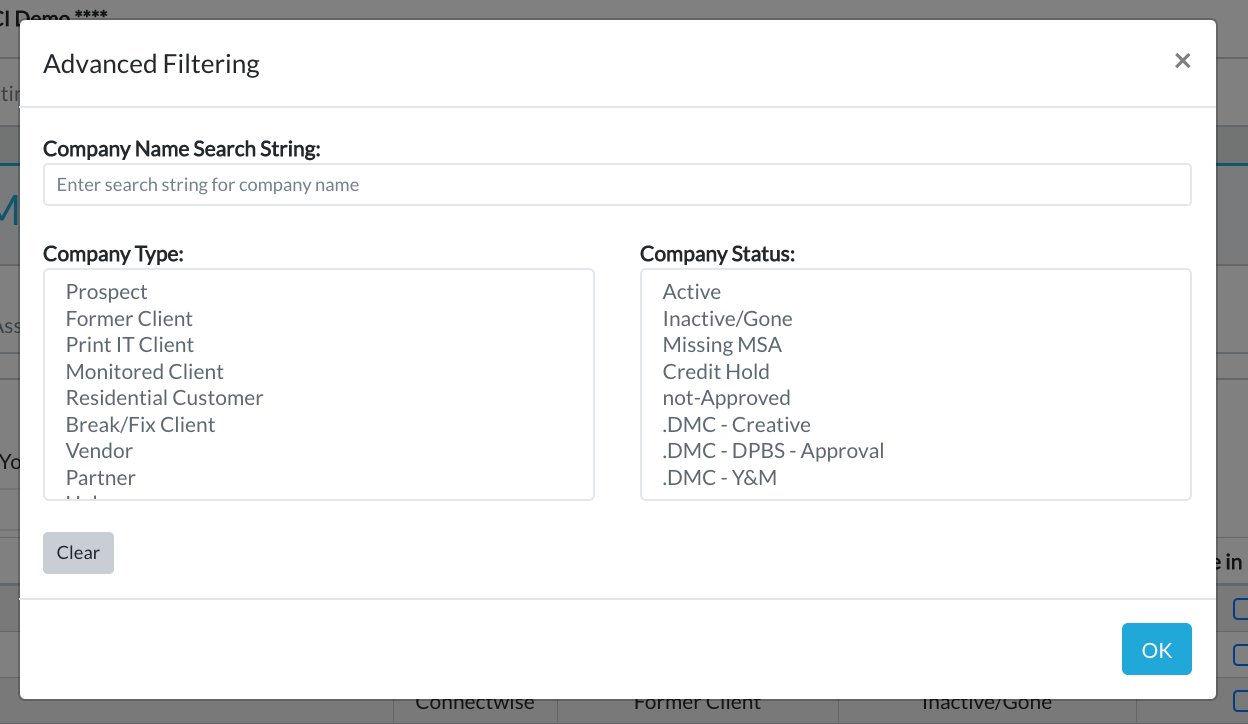The image size is (1248, 724).
Task: Select Active company status
Action: [692, 292]
